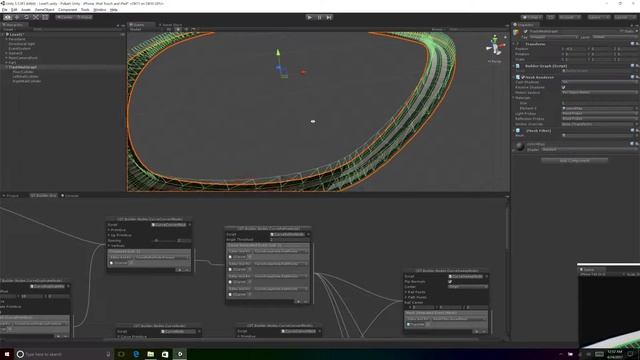Open the Hierarchy Create dropdown
640x360 pixels.
[9, 29]
